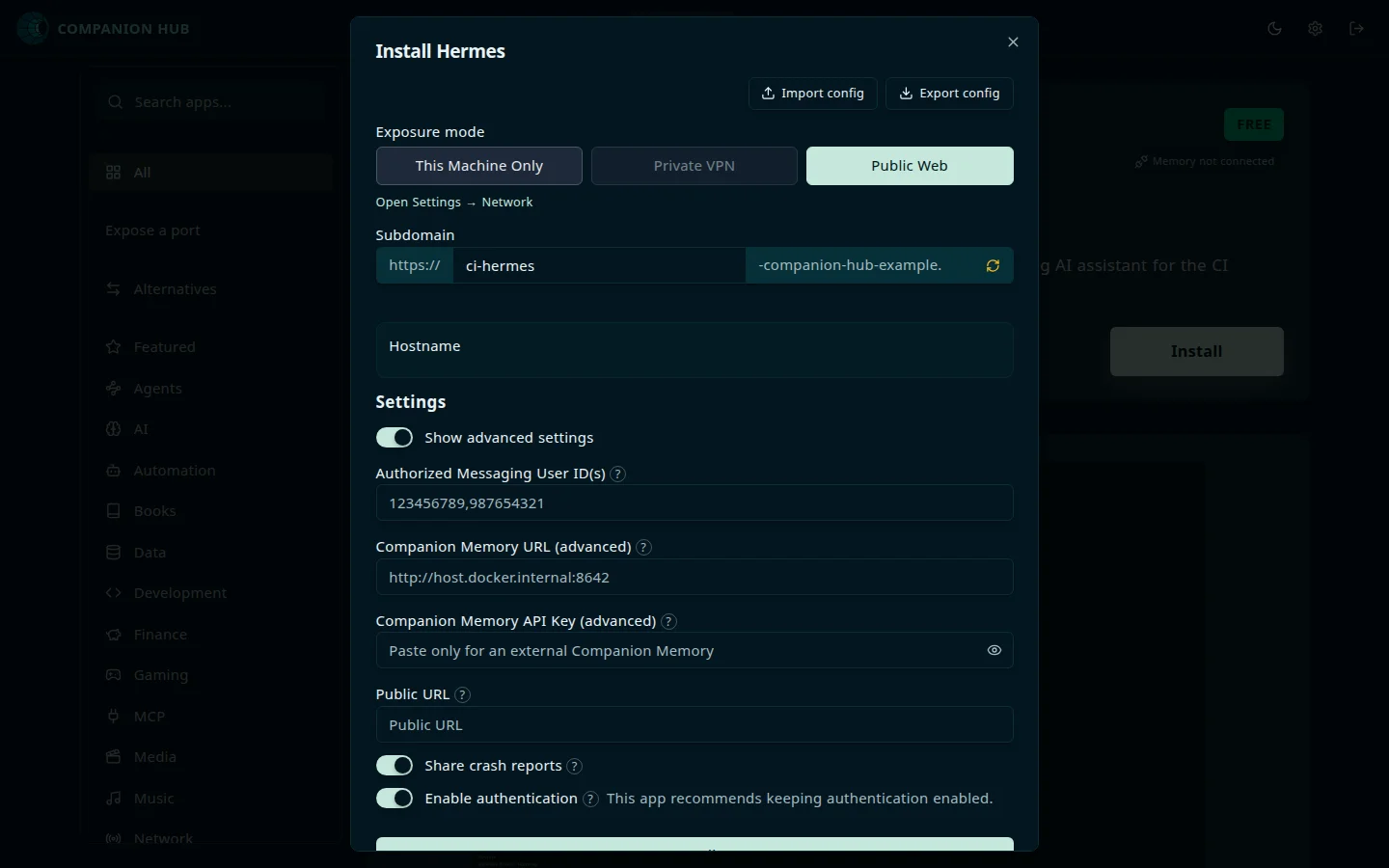Click the Authorized Messaging User ID(s) field
Screen dimensions: 1389x868
point(694,503)
